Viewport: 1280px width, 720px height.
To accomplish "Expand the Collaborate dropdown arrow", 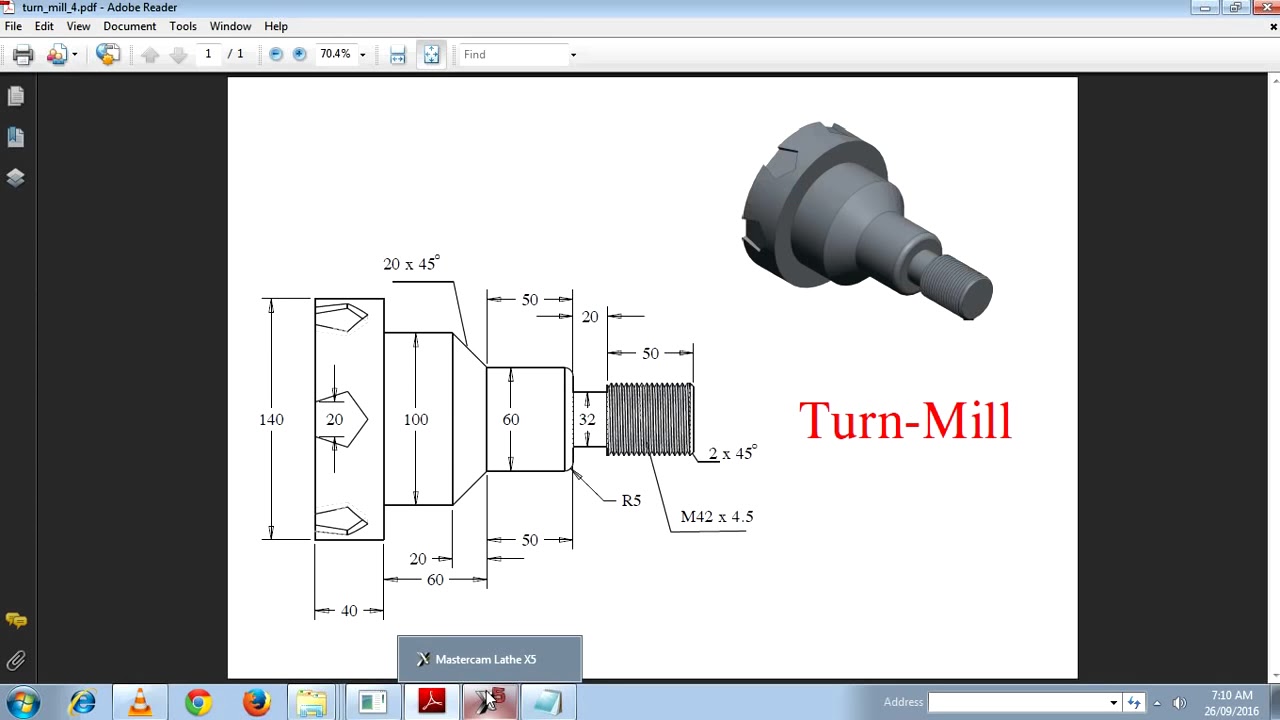I will (74, 55).
